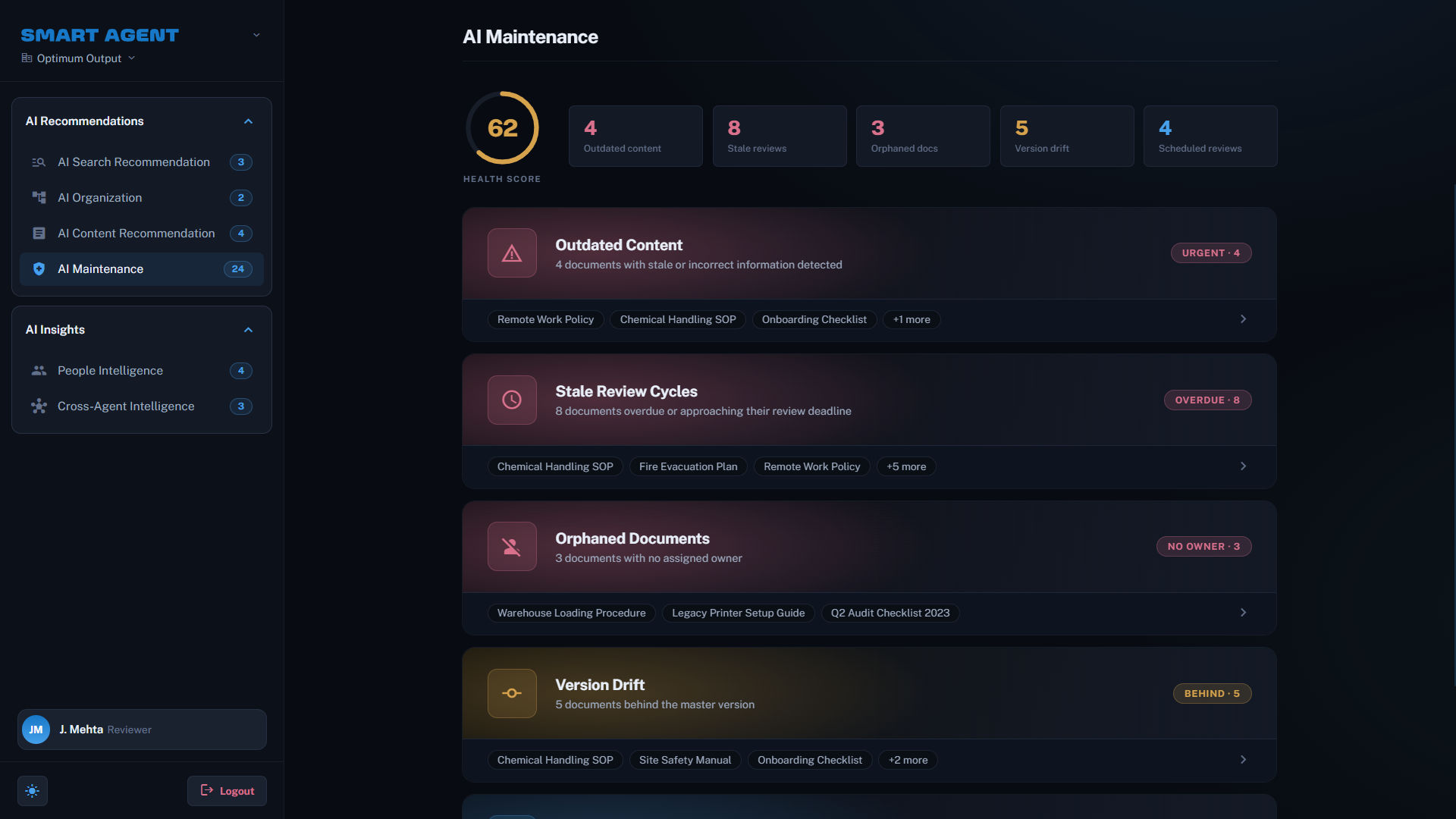Click the BEHIND · 5 badge
Image resolution: width=1456 pixels, height=819 pixels.
pyautogui.click(x=1213, y=694)
